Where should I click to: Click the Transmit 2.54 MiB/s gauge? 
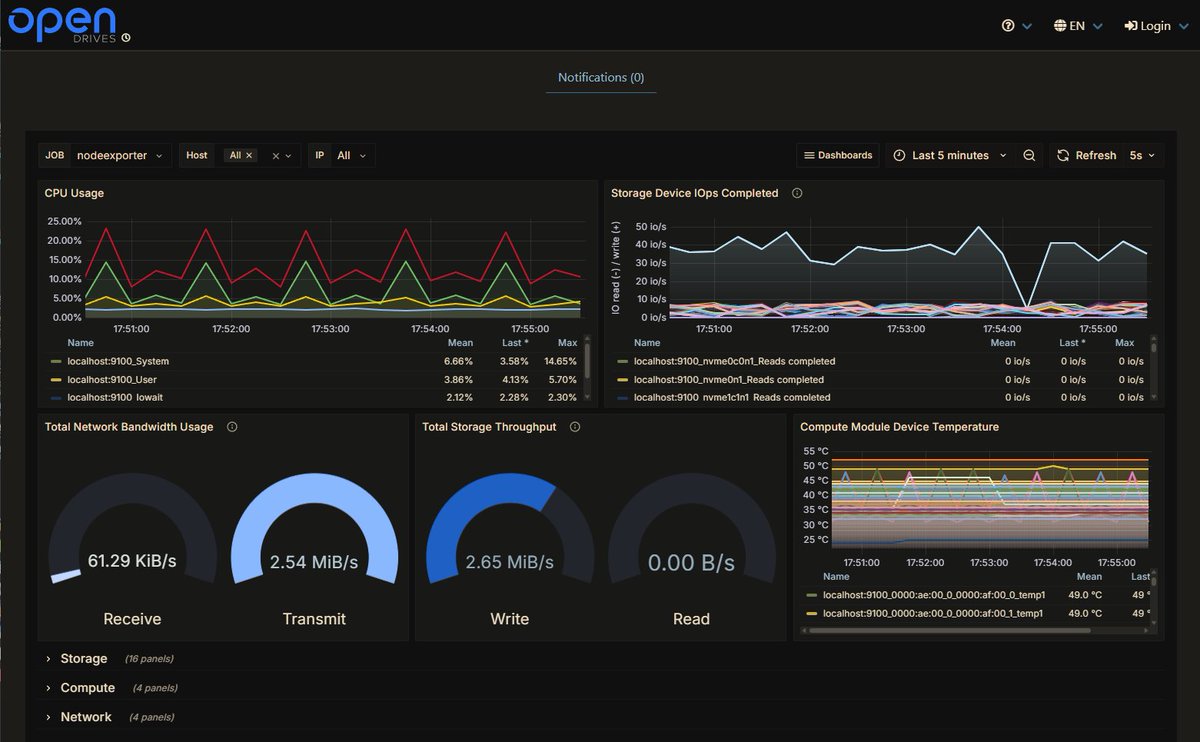click(314, 530)
